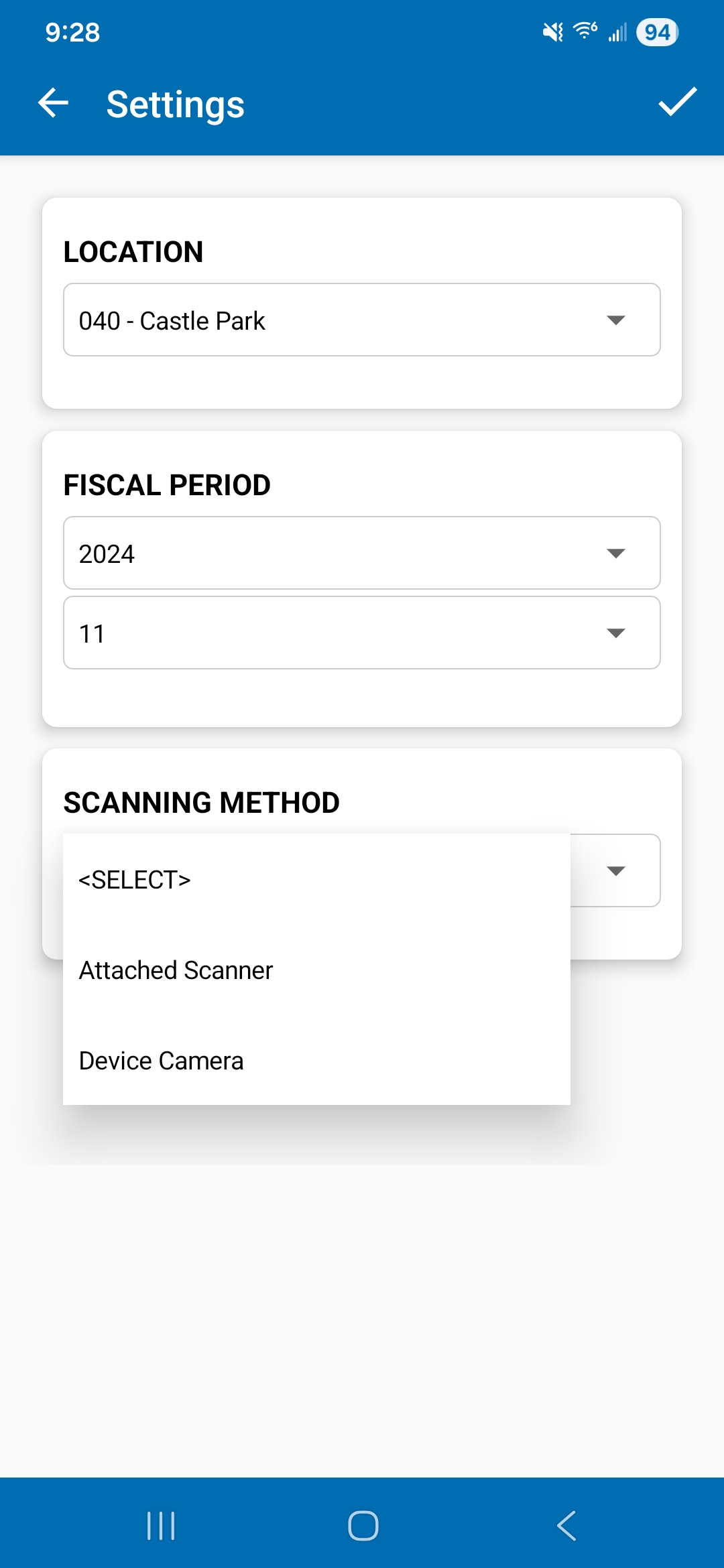Tap the Scanning Method dropdown arrow

pos(615,871)
